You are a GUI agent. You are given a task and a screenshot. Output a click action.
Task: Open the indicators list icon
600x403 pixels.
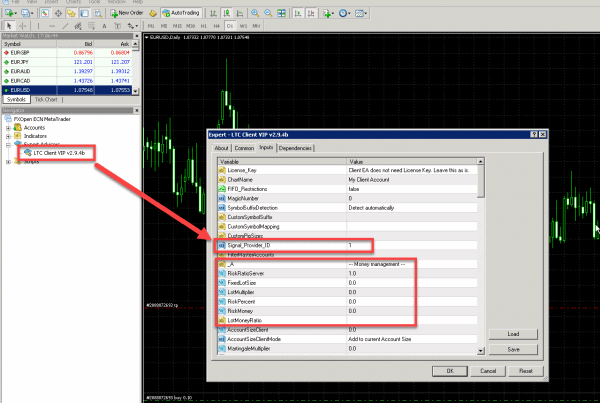(x=328, y=13)
